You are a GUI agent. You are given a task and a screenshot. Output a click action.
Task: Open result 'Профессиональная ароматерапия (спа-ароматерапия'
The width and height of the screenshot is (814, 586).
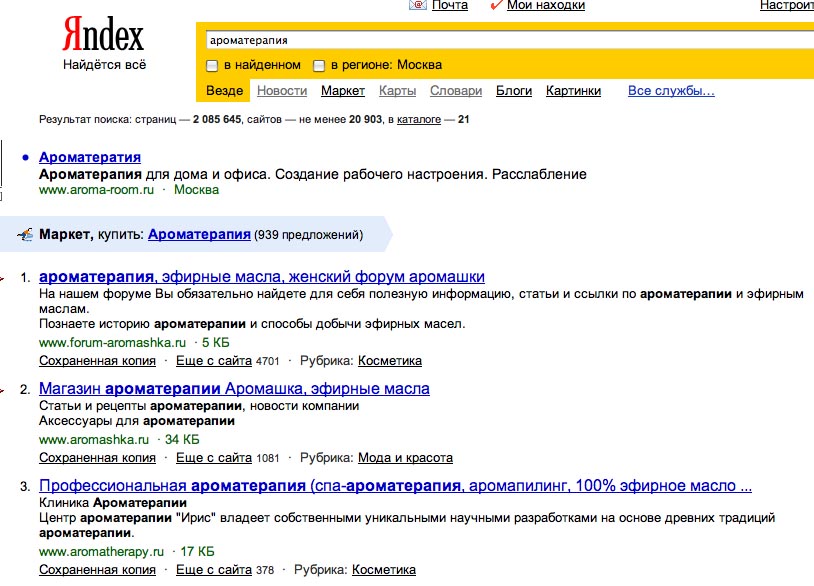(395, 486)
